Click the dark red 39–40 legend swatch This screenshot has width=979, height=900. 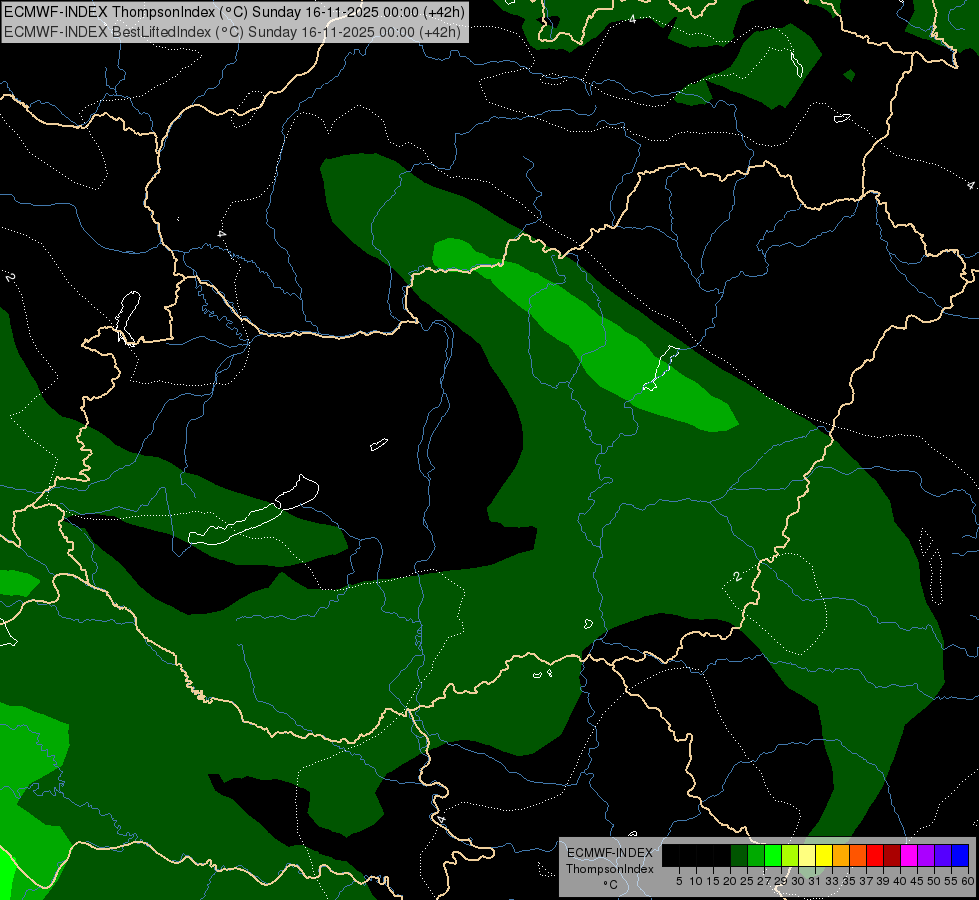coord(892,855)
